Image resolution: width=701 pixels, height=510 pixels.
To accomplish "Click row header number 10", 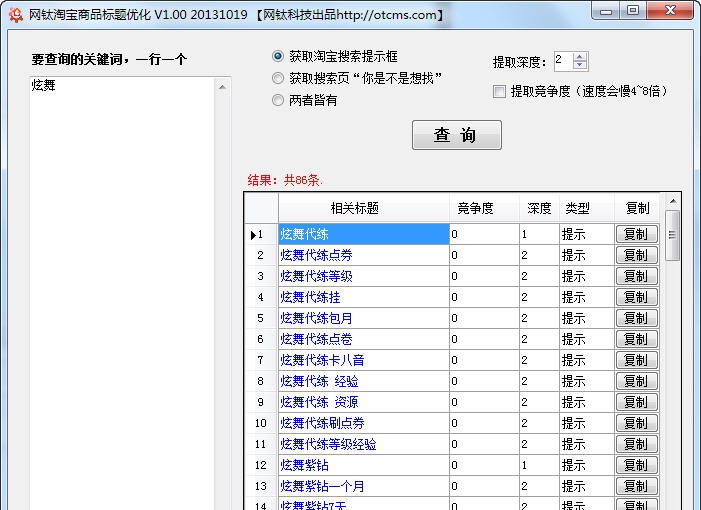I will [x=261, y=423].
